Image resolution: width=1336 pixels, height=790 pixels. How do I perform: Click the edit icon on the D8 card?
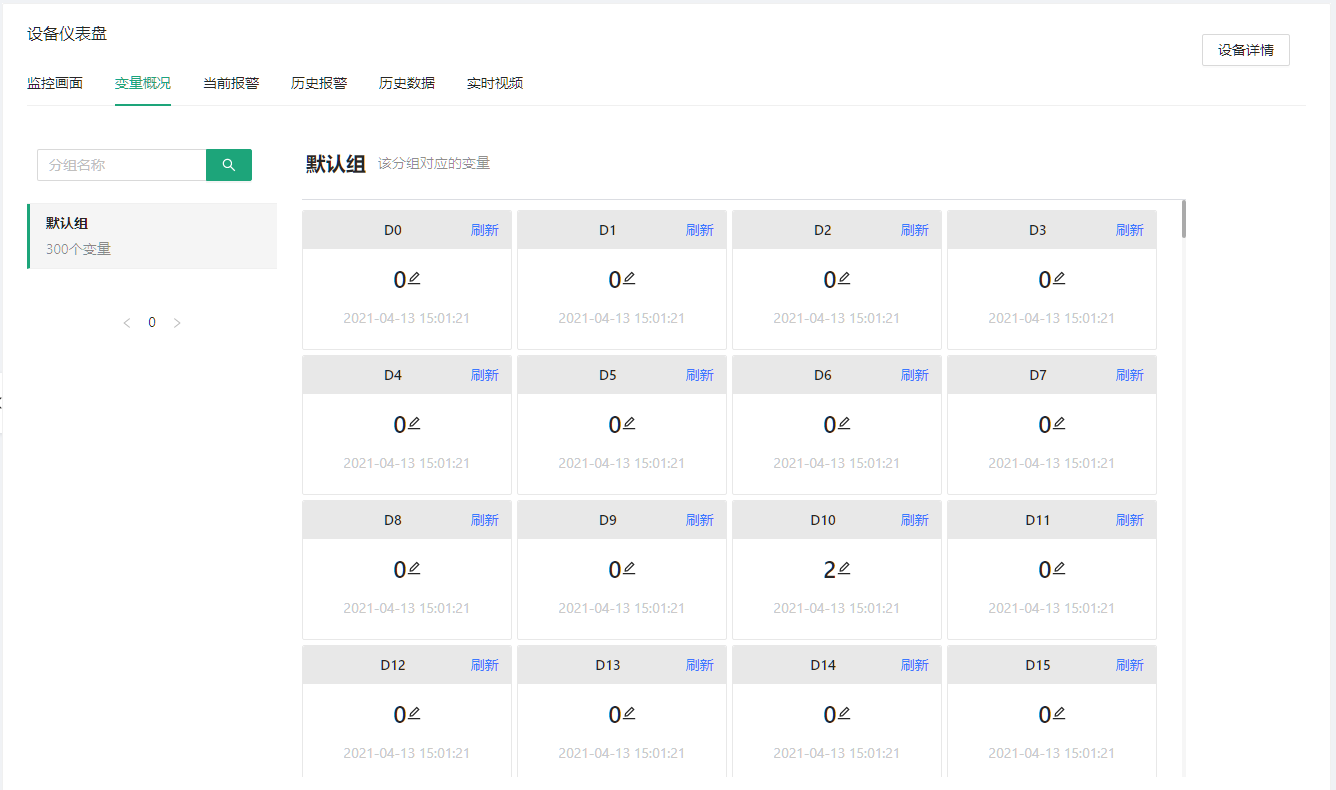414,568
